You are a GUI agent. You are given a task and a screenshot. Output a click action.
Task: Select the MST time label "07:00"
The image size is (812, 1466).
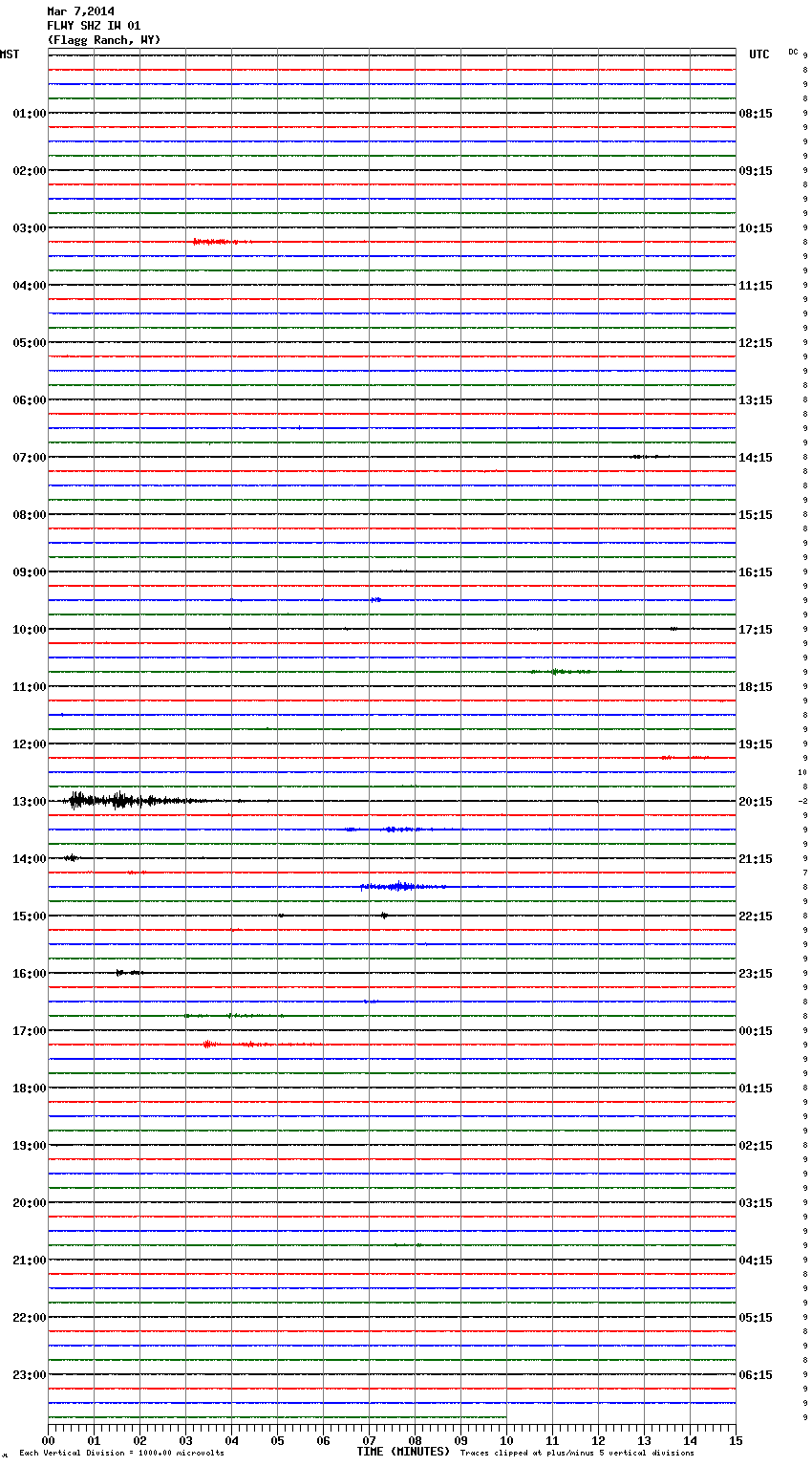[x=29, y=458]
